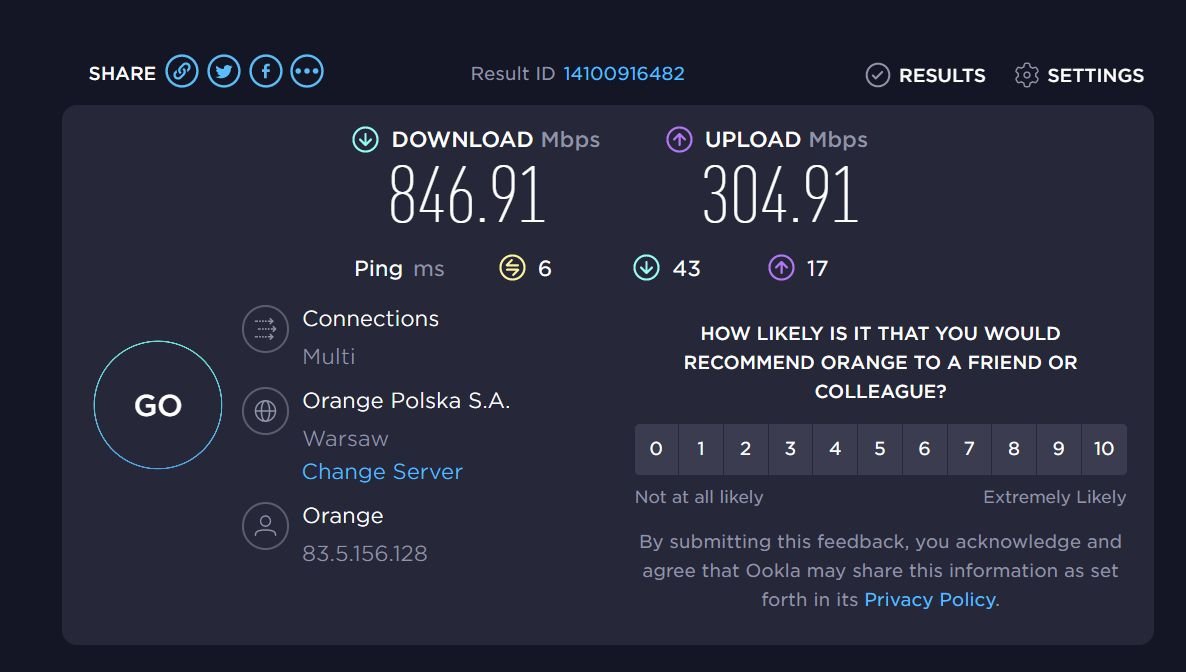1186x672 pixels.
Task: Open SETTINGS
Action: point(1079,75)
